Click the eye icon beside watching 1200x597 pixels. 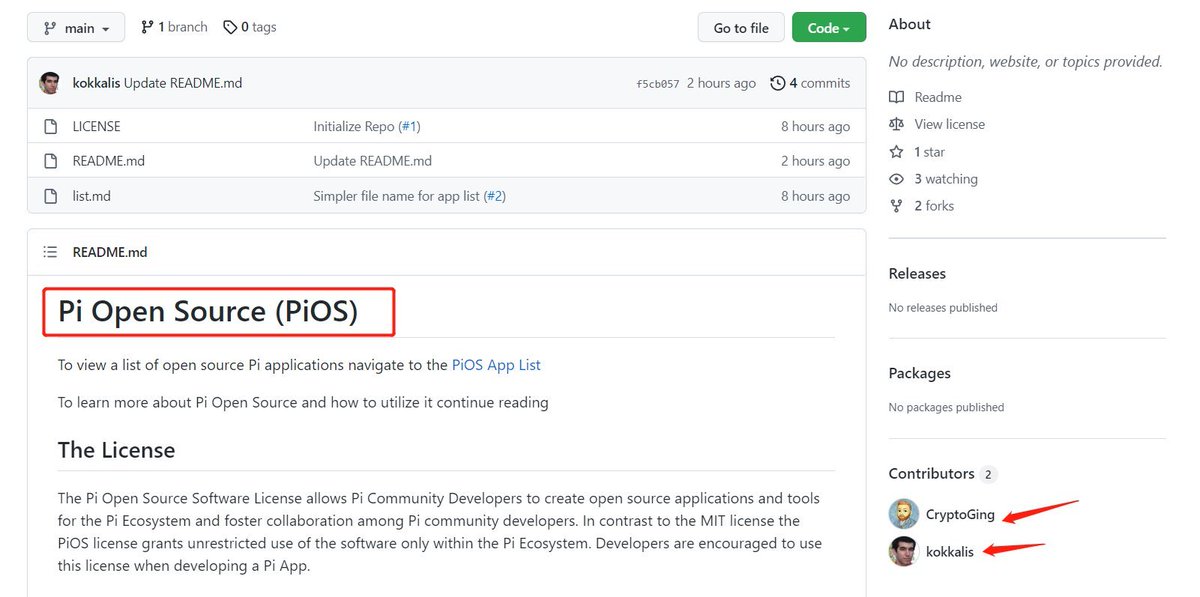click(x=896, y=179)
